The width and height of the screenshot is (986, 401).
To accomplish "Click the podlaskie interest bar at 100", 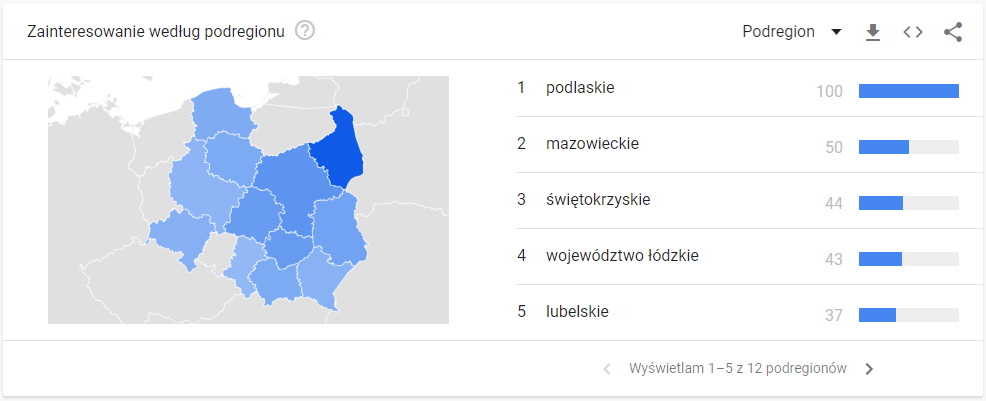I will (908, 91).
